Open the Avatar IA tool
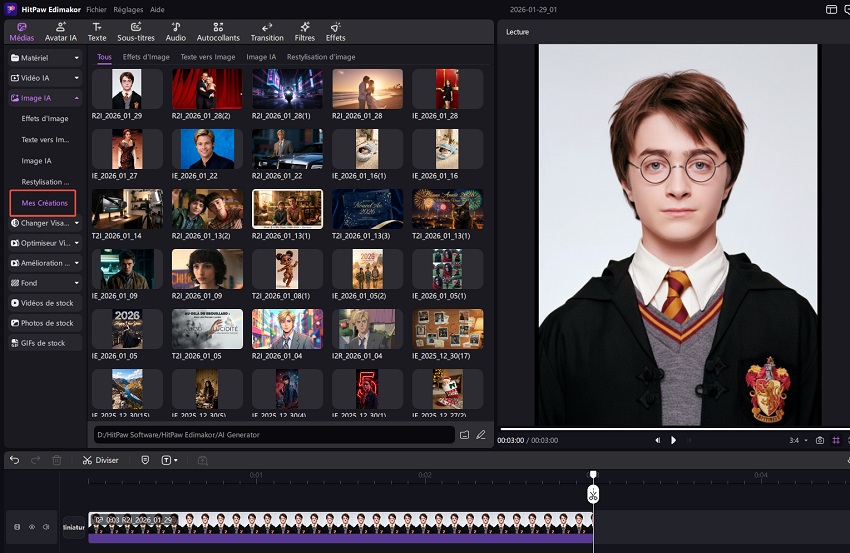850x553 pixels. coord(61,32)
